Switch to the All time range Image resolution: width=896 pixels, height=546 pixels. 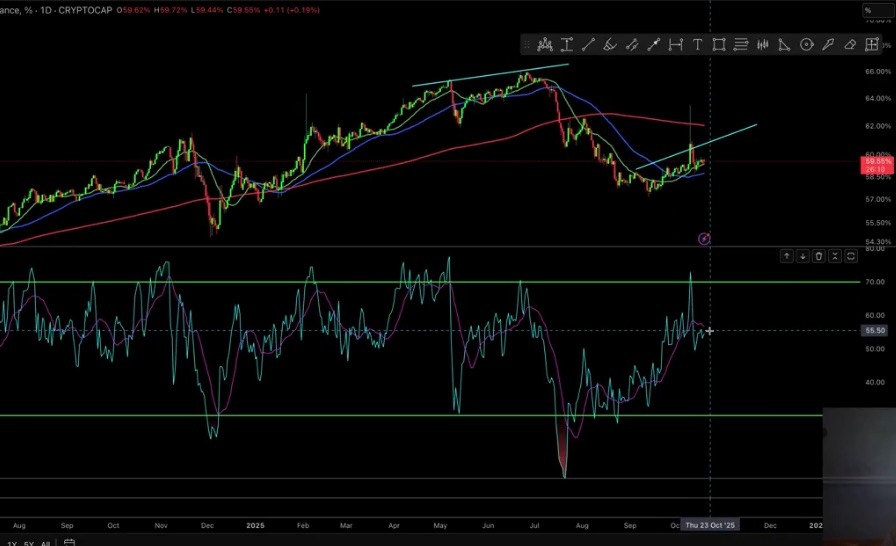[x=45, y=543]
